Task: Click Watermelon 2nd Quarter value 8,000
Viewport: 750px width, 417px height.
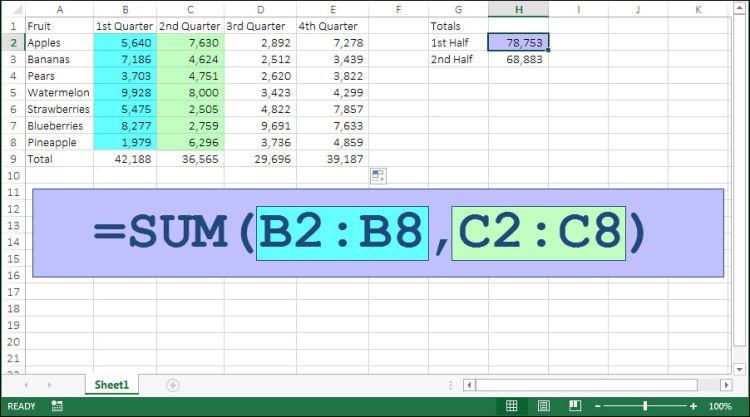Action: click(x=190, y=92)
